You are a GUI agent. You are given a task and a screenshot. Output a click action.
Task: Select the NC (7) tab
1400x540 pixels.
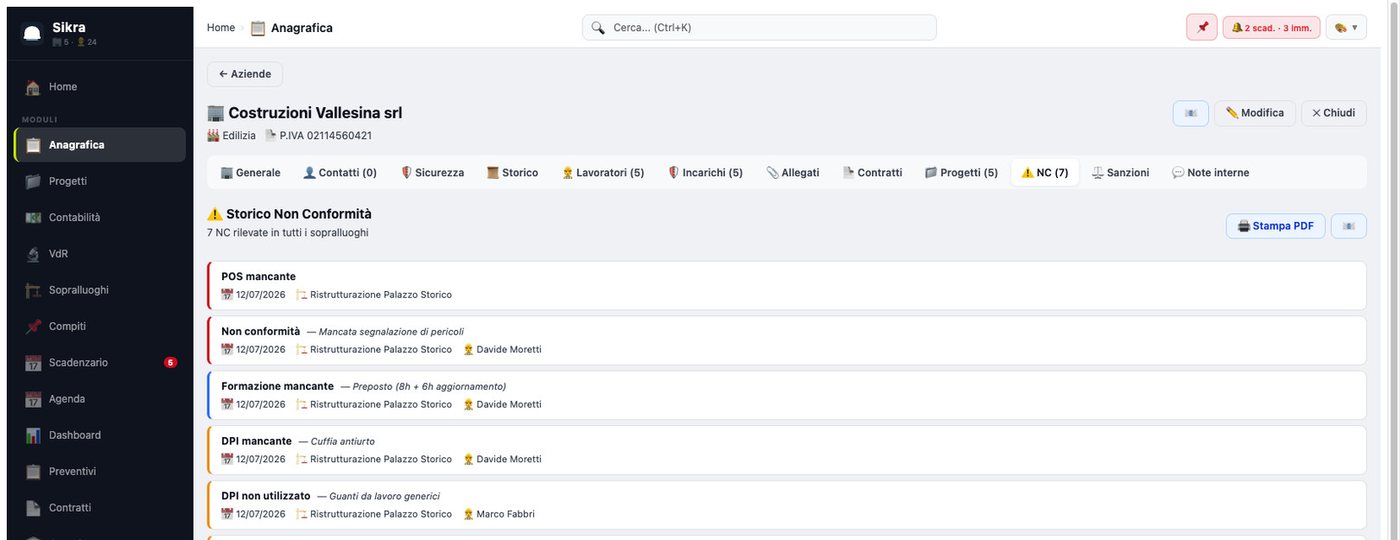pyautogui.click(x=1045, y=173)
